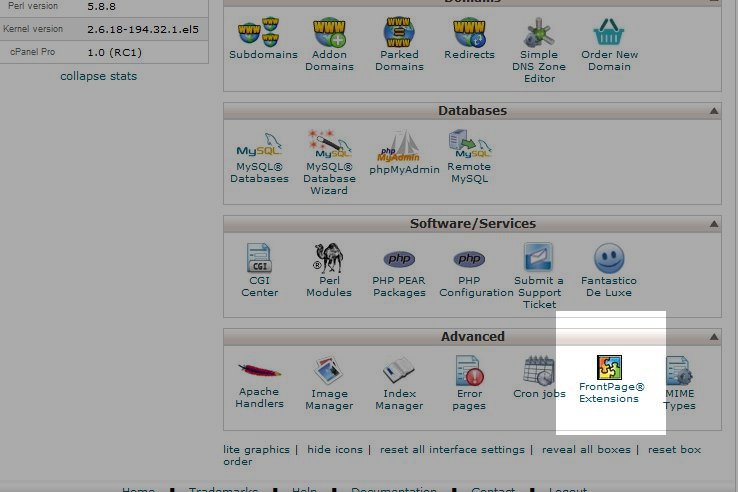Launch Fantastico De Luxe icon

[x=609, y=260]
